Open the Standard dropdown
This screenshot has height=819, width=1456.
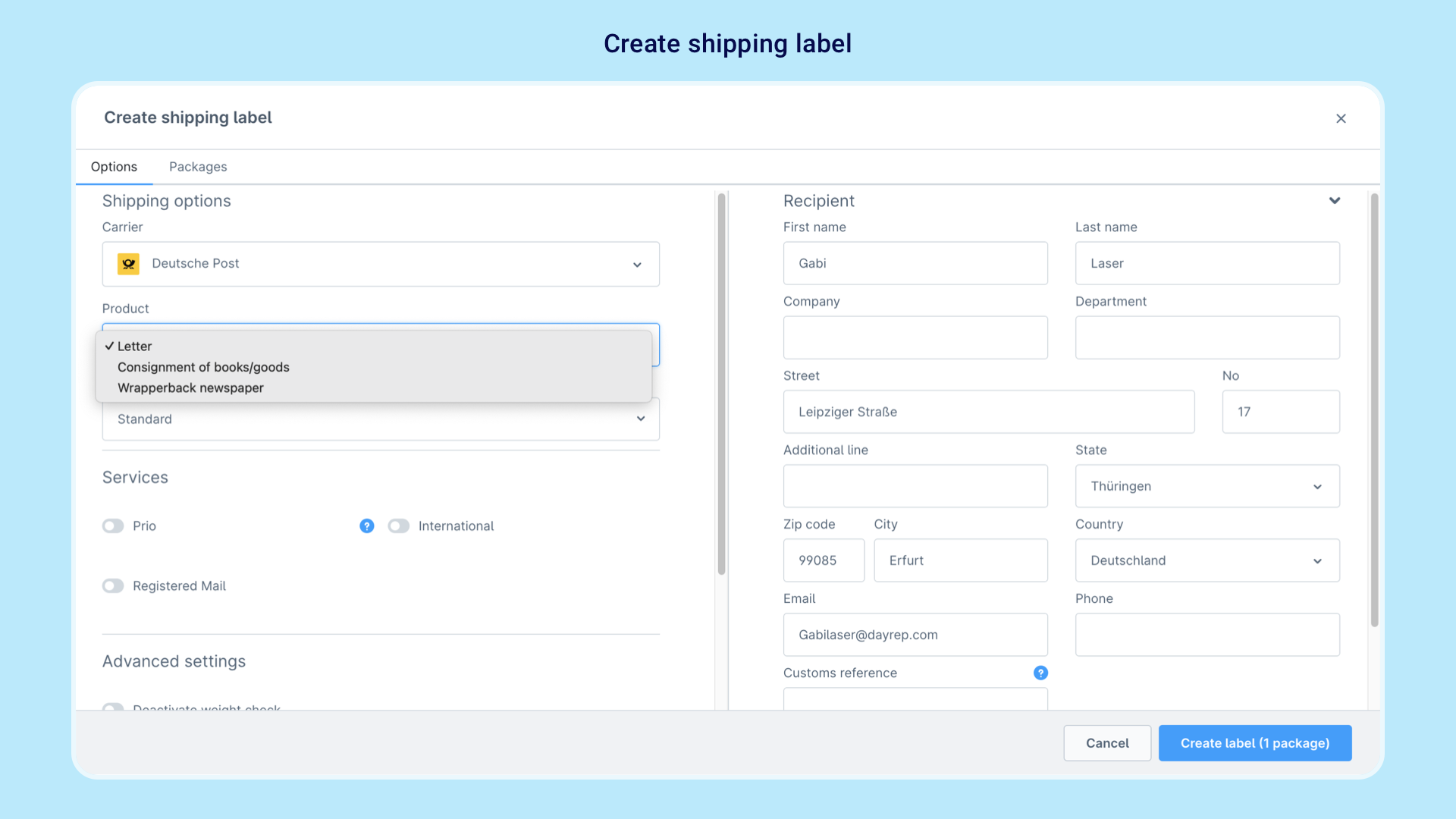tap(381, 419)
